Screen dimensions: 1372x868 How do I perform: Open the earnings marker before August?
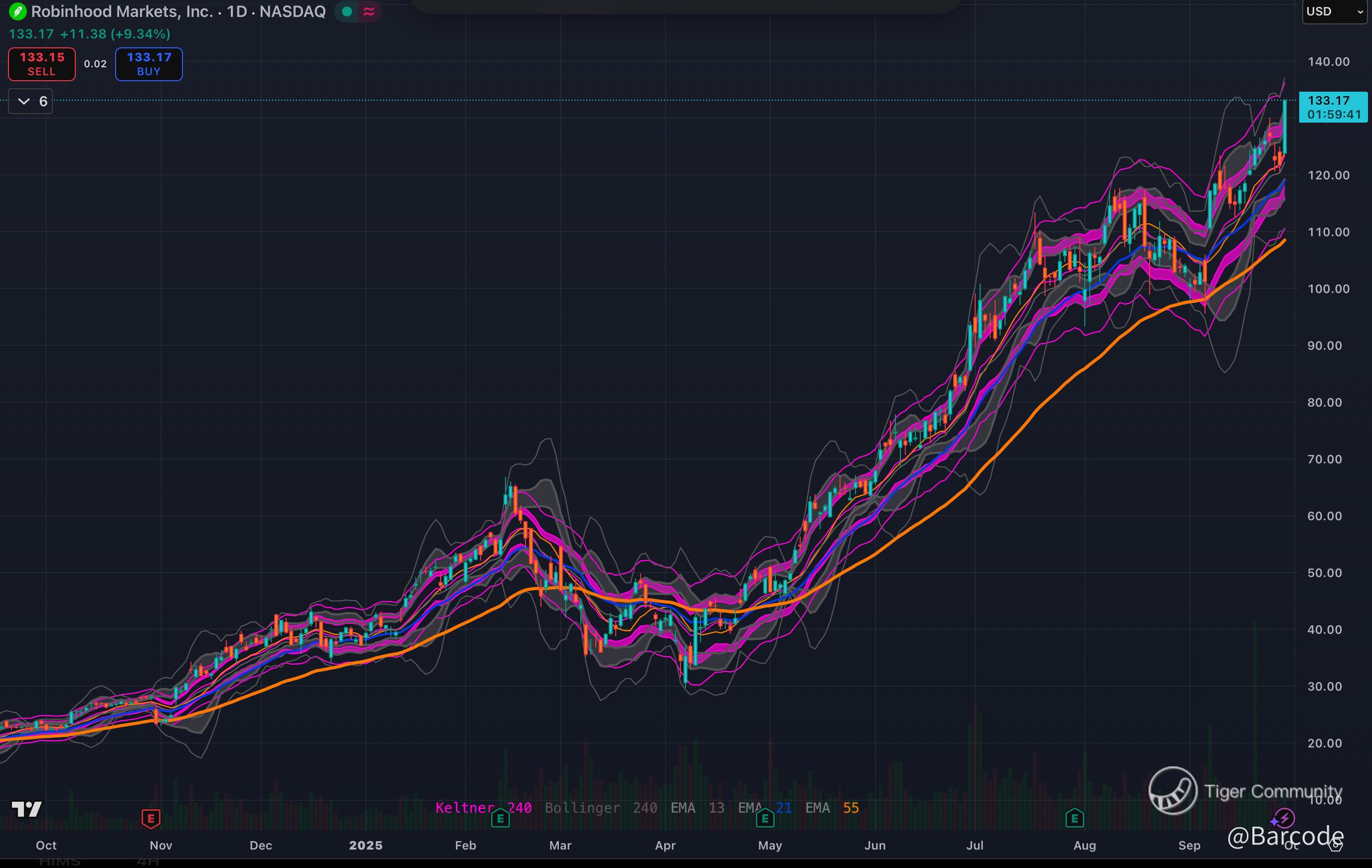pos(1074,819)
